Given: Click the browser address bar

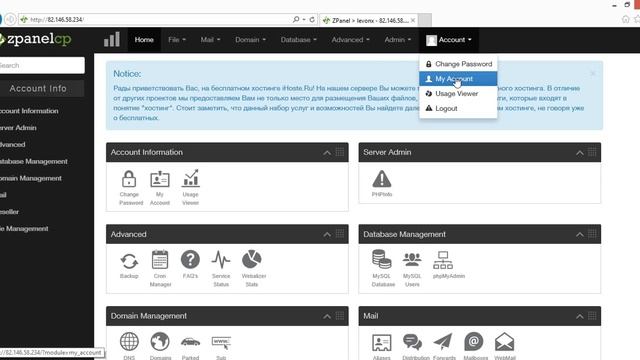Looking at the screenshot, I should [155, 19].
